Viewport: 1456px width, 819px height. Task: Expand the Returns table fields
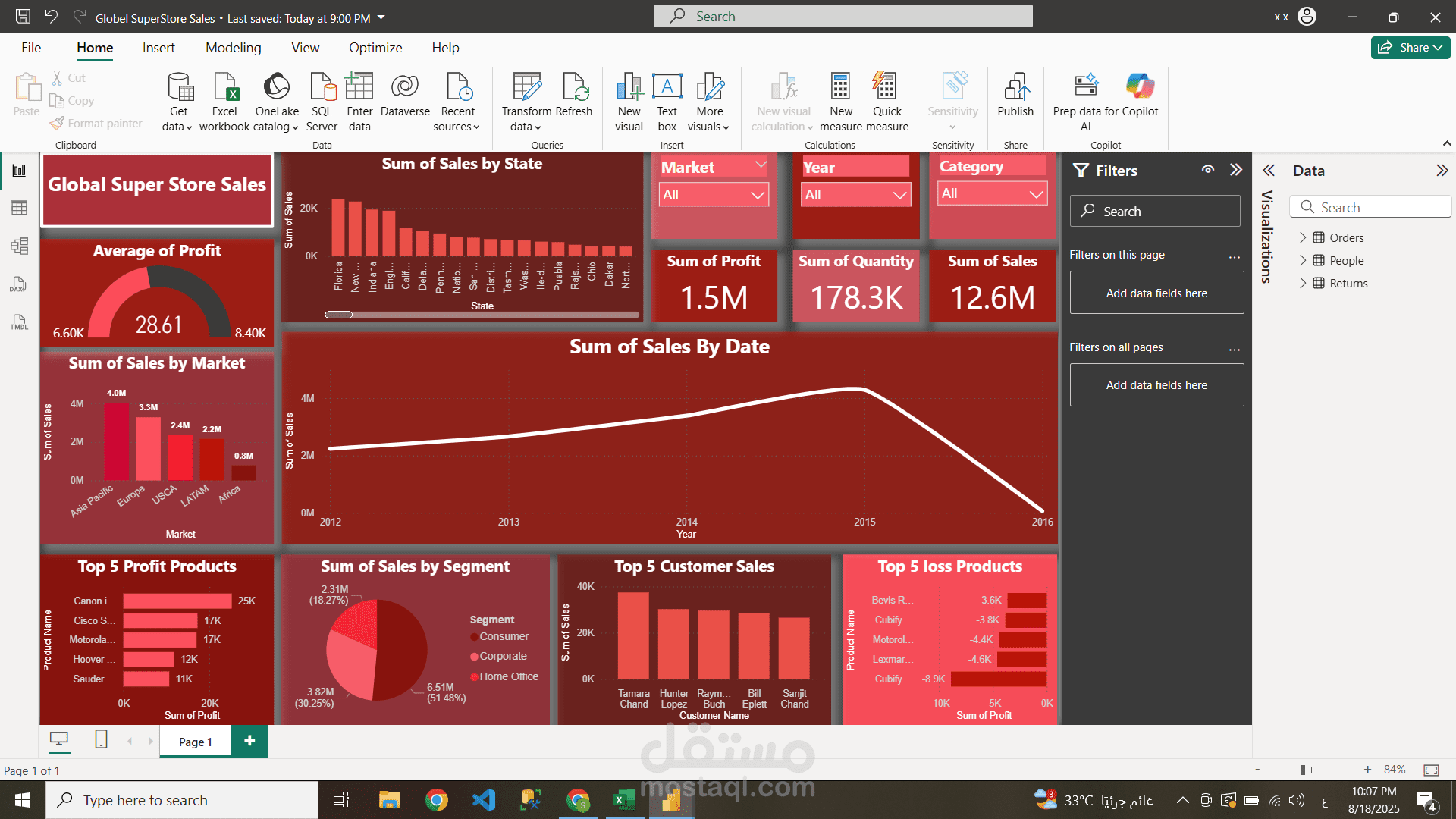tap(1303, 283)
